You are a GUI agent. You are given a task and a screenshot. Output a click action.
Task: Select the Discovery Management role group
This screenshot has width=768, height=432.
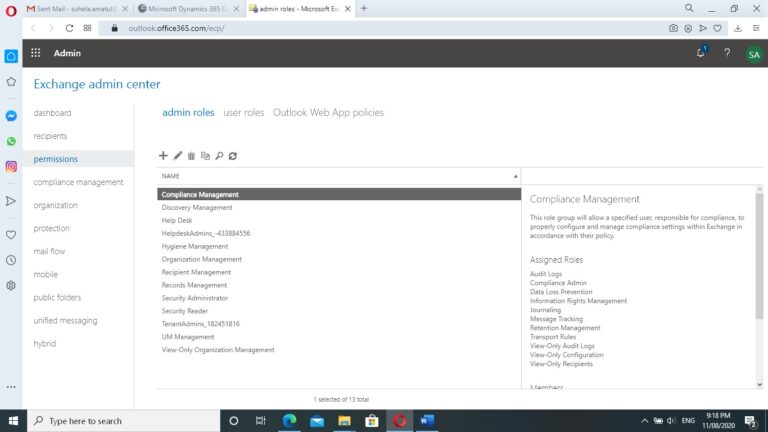tap(339, 208)
